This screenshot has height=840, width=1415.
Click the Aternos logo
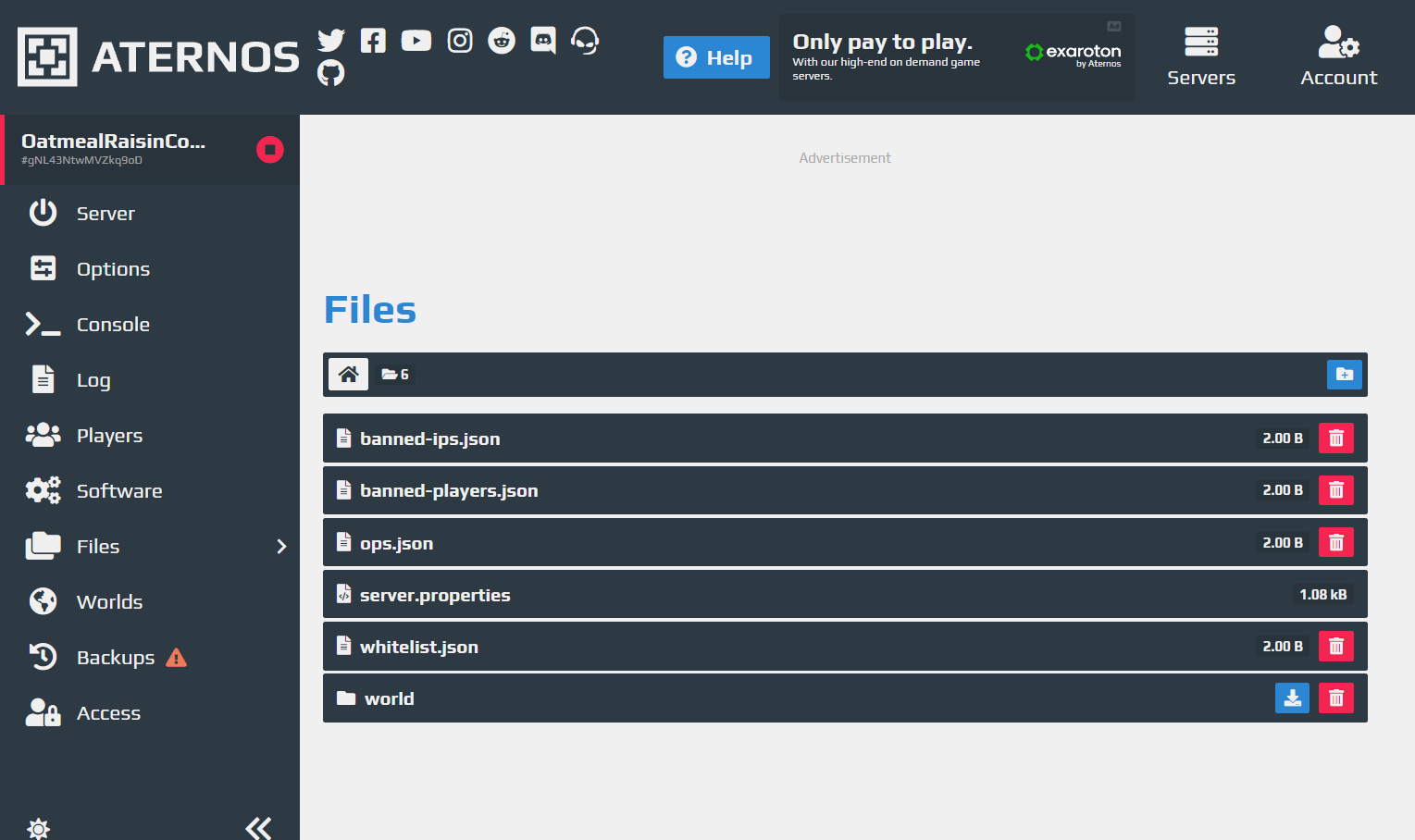point(158,56)
